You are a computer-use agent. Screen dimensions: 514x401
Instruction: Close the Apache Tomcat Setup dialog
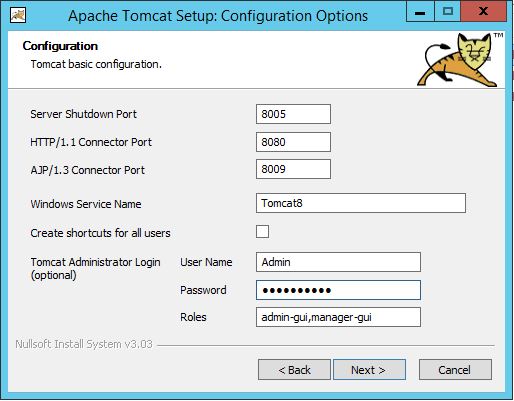484,12
